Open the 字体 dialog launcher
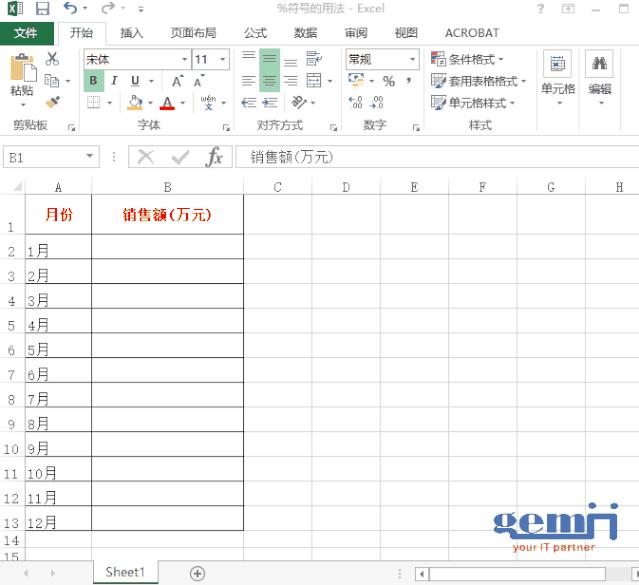This screenshot has height=585, width=639. [x=227, y=128]
